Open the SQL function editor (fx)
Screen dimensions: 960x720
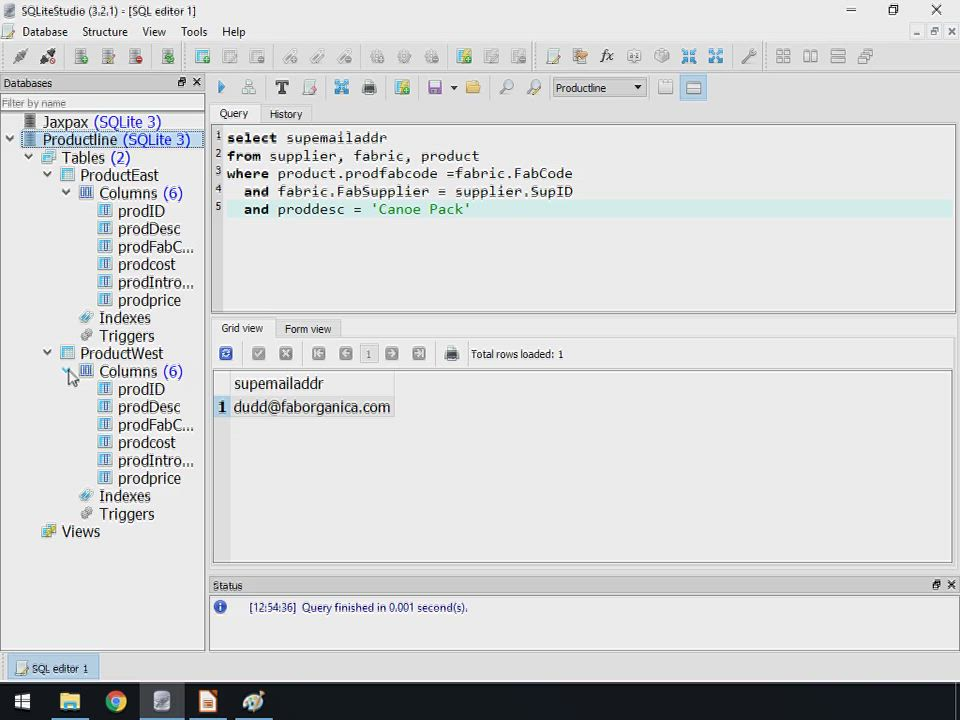606,57
